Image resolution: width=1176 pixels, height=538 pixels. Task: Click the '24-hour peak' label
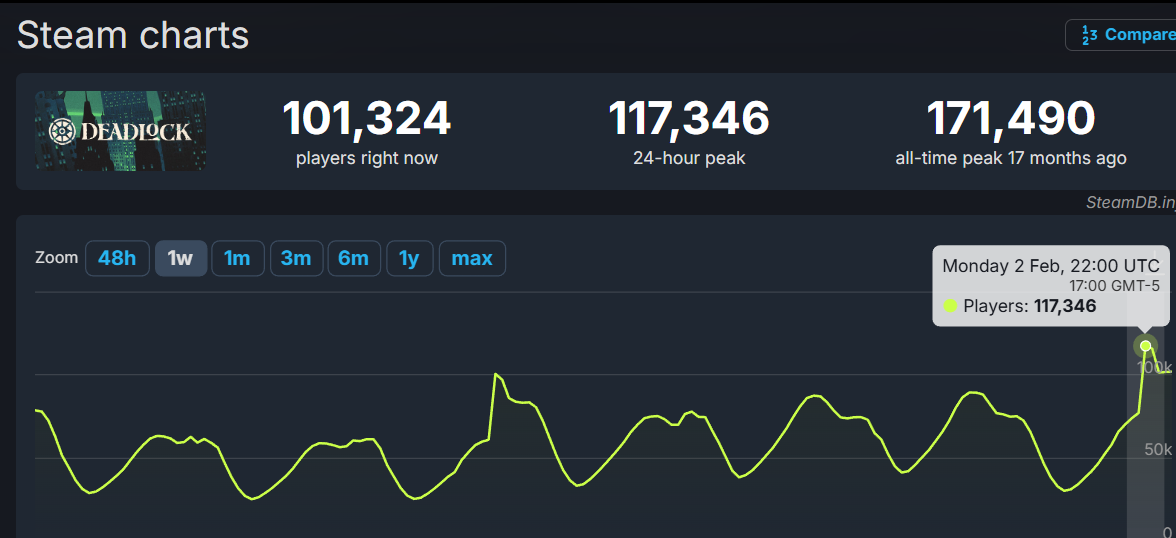coord(688,158)
